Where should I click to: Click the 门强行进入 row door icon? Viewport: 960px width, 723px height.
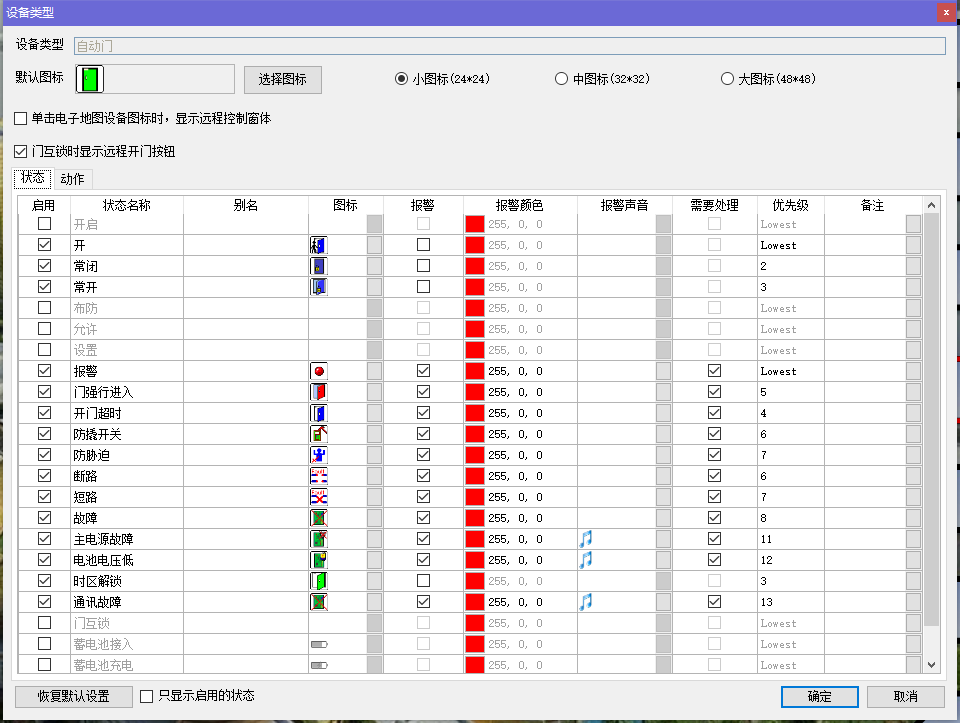319,392
